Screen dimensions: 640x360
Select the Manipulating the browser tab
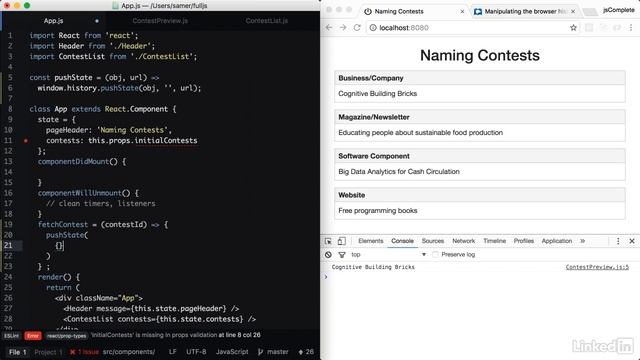click(525, 11)
